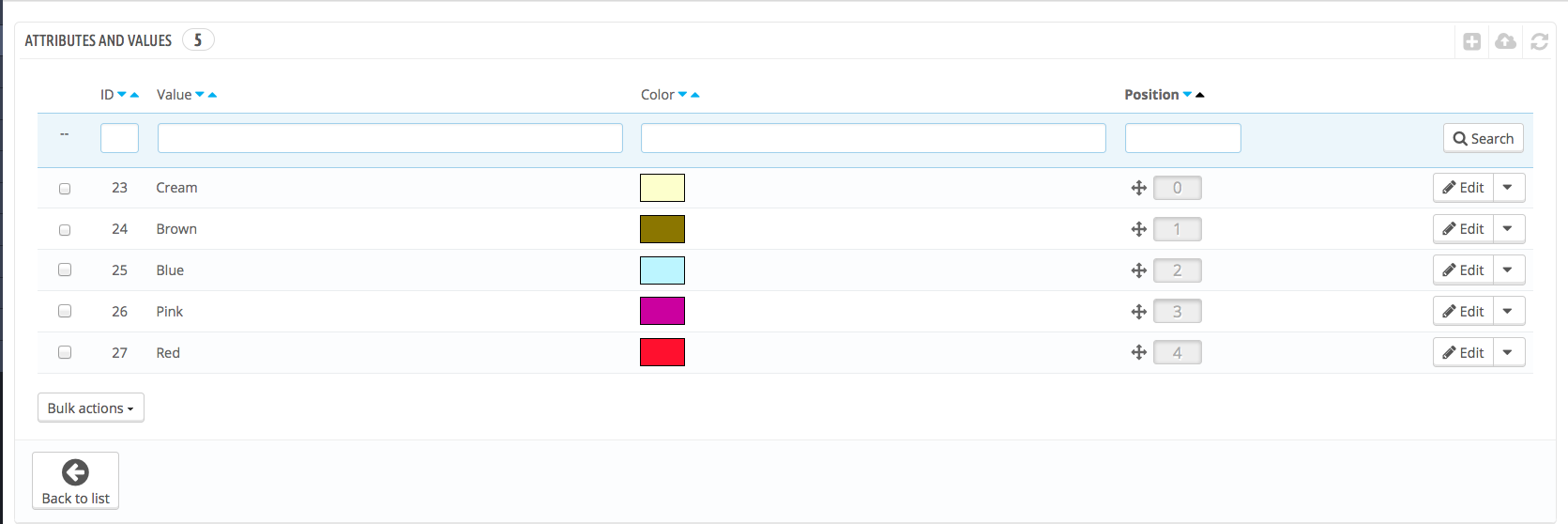The image size is (1568, 524).
Task: Click the count badge showing 5
Action: click(x=198, y=39)
